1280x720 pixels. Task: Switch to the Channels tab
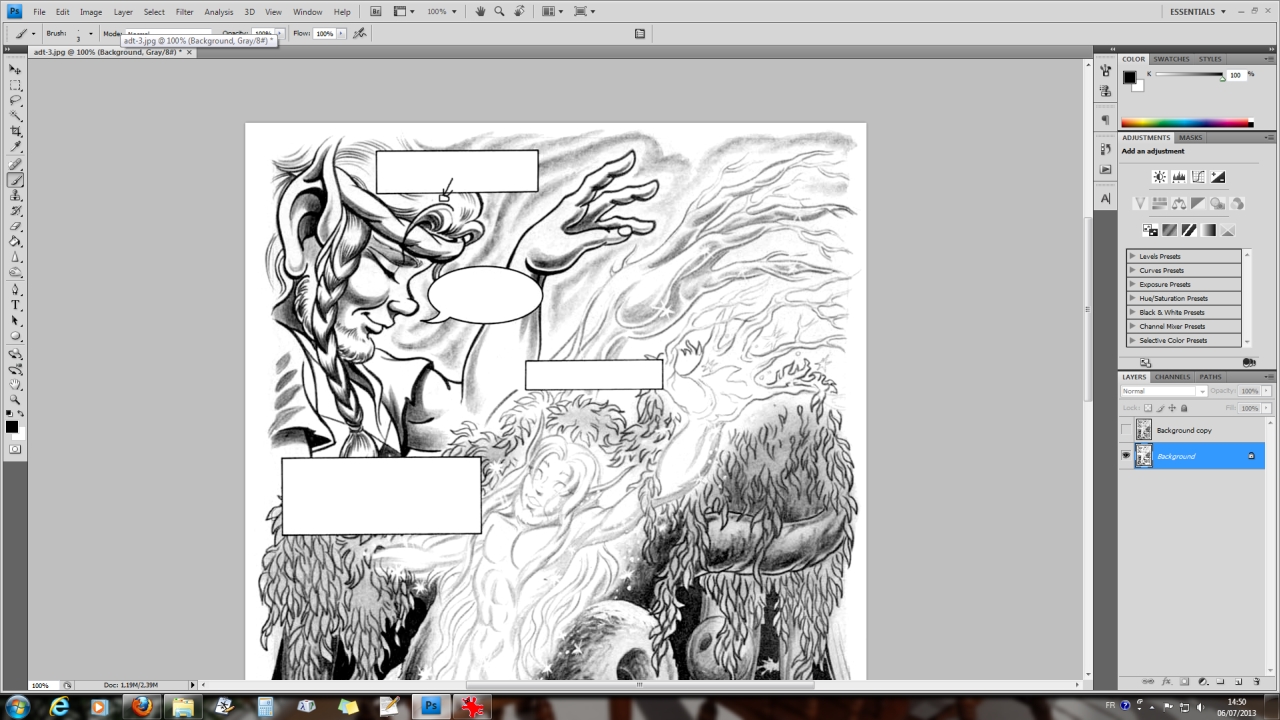1173,377
